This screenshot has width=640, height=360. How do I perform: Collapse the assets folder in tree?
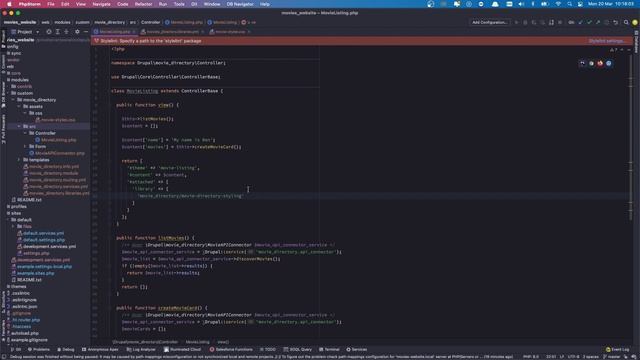point(19,107)
